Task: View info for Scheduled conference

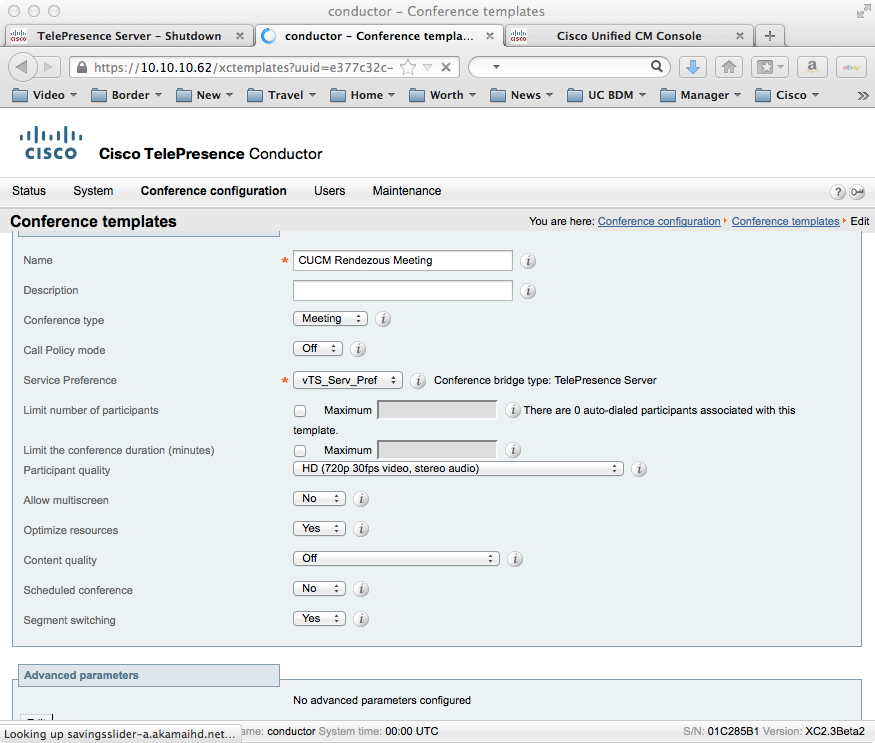Action: (361, 589)
